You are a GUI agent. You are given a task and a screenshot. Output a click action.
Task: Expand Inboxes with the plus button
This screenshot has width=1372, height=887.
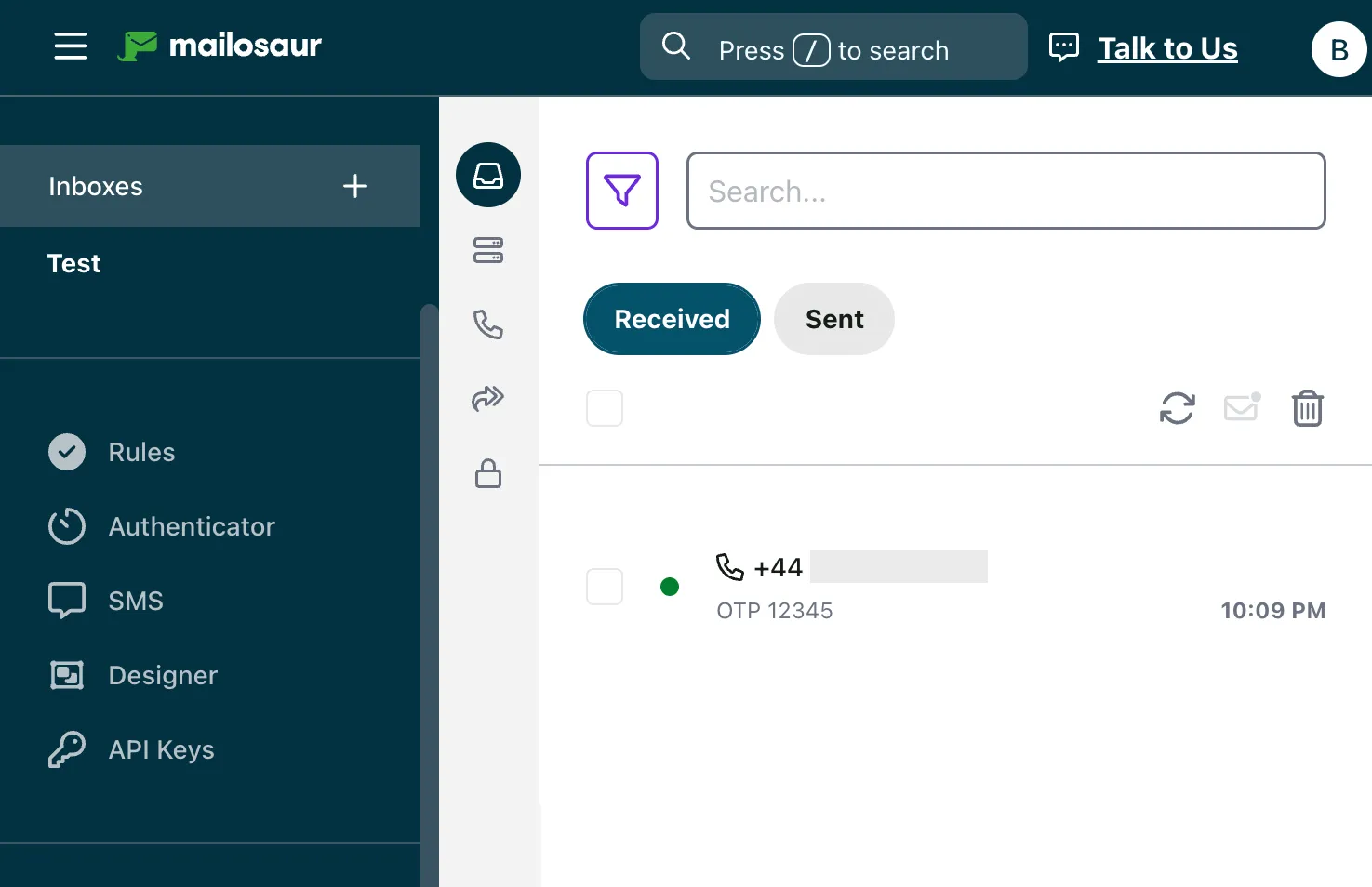point(354,186)
